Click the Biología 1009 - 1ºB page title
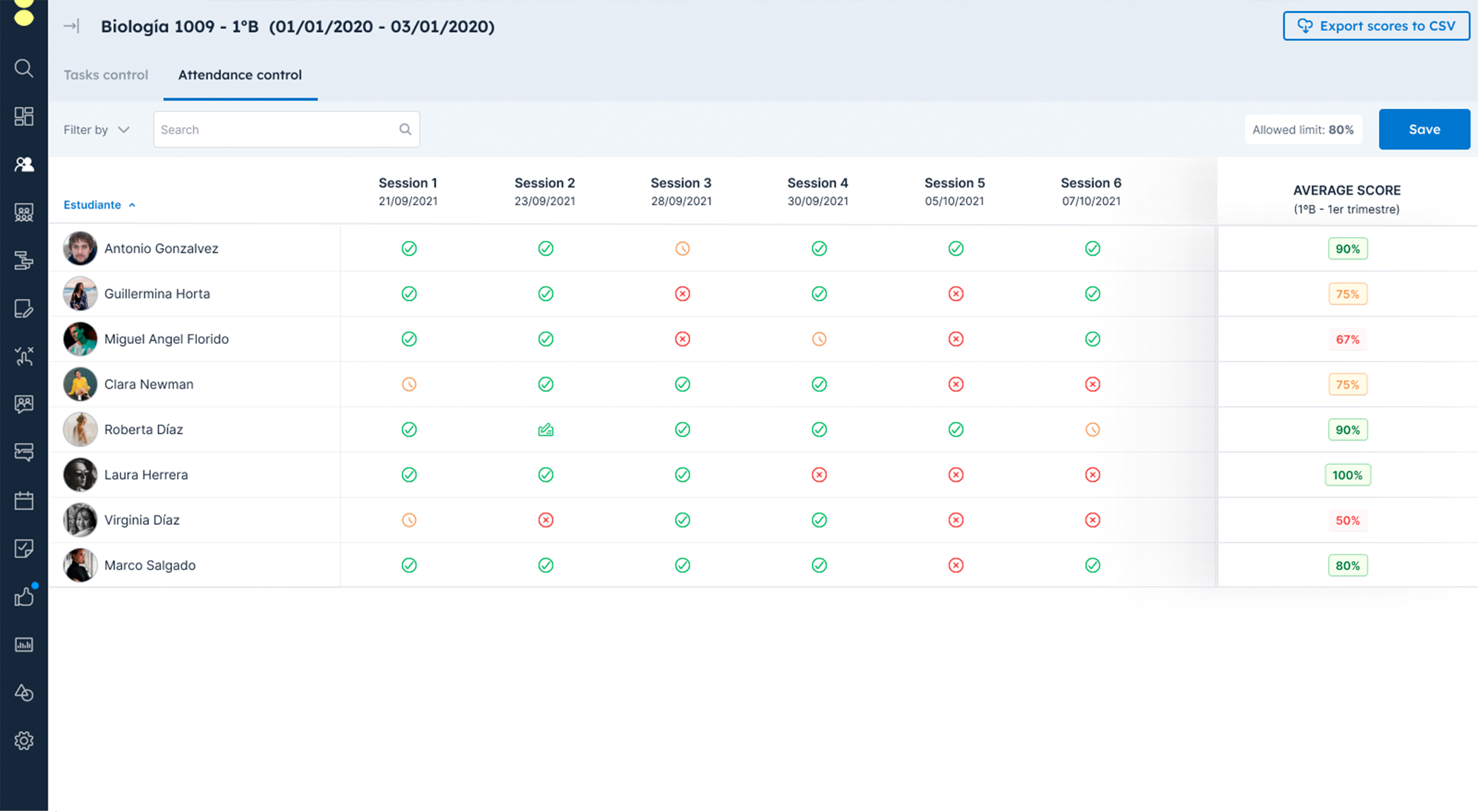The width and height of the screenshot is (1478, 812). pos(297,26)
